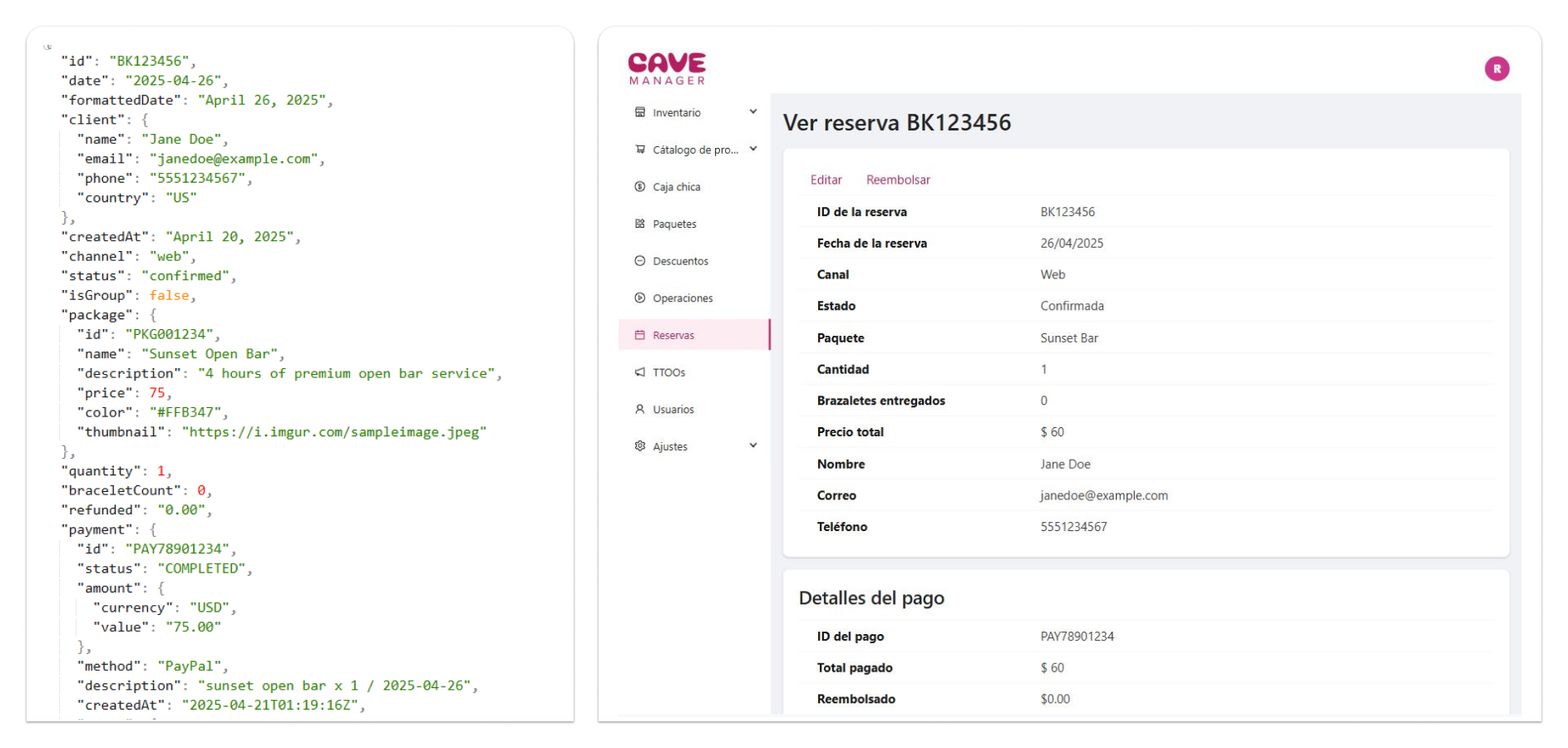Click the Reservas calendar icon

point(639,335)
